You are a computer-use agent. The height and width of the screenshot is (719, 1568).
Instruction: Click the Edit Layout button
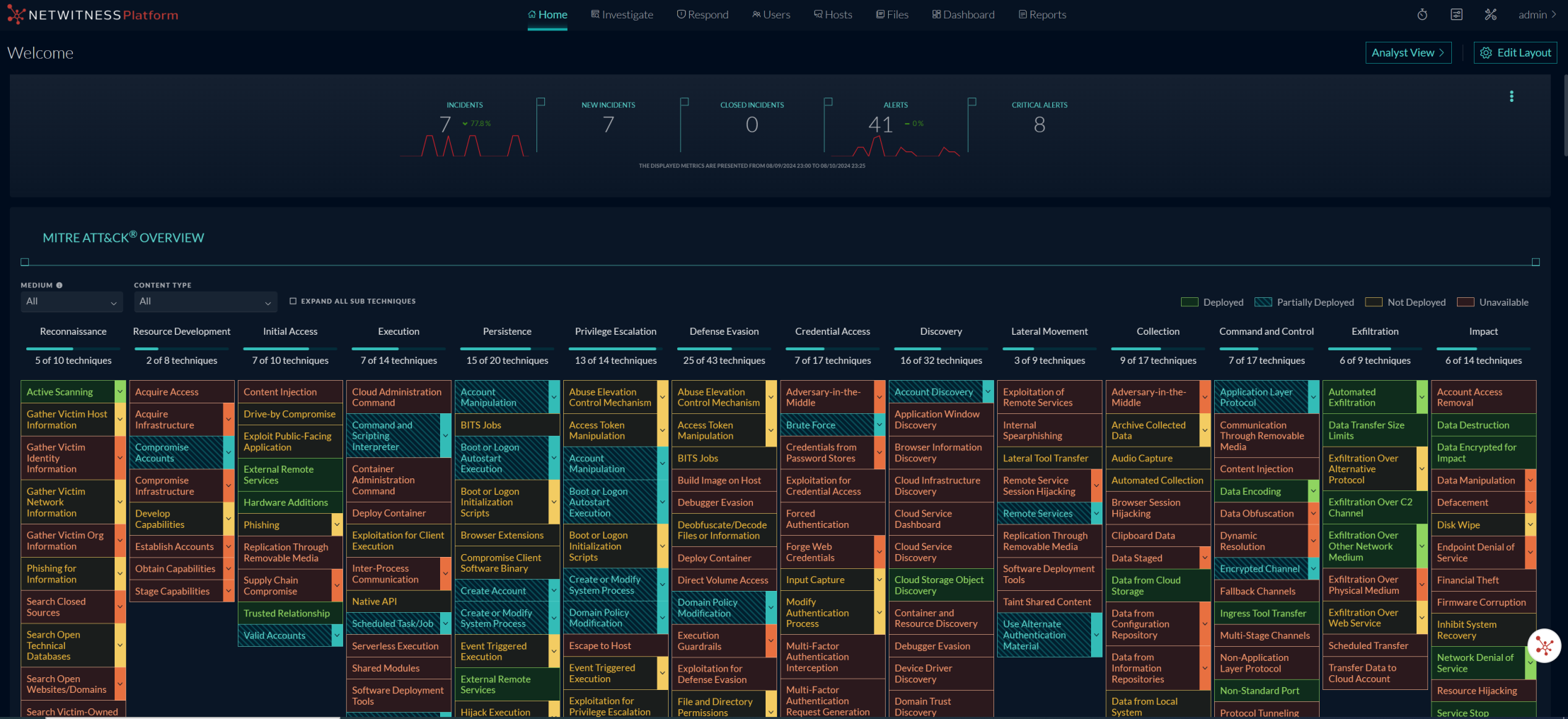(1516, 53)
